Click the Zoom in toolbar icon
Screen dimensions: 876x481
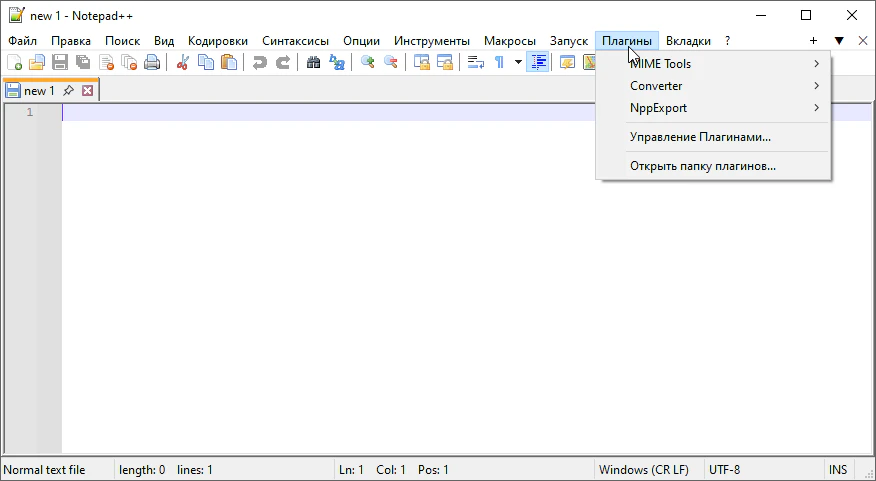[368, 62]
